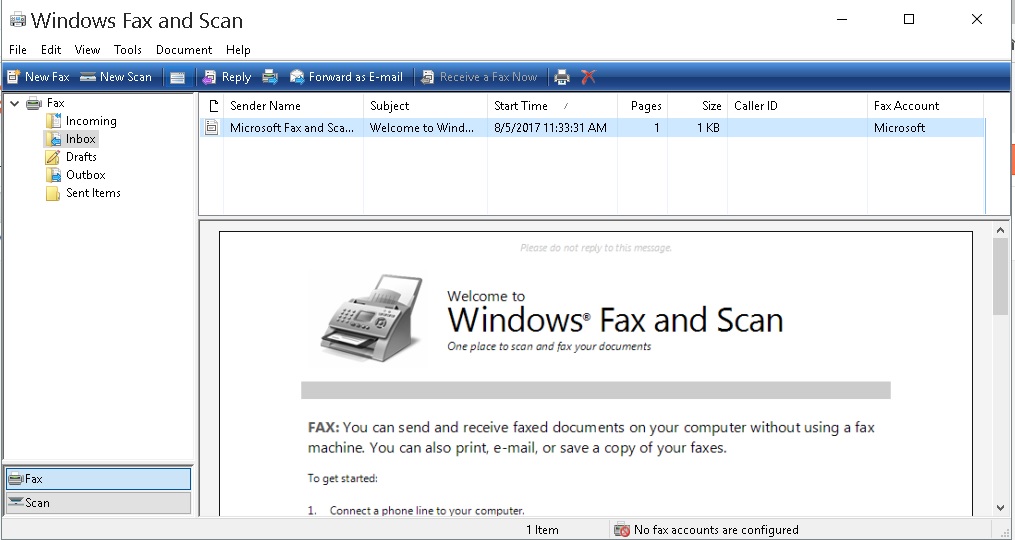Click the 8/5/2017 11:33:31 AM cell

click(550, 128)
